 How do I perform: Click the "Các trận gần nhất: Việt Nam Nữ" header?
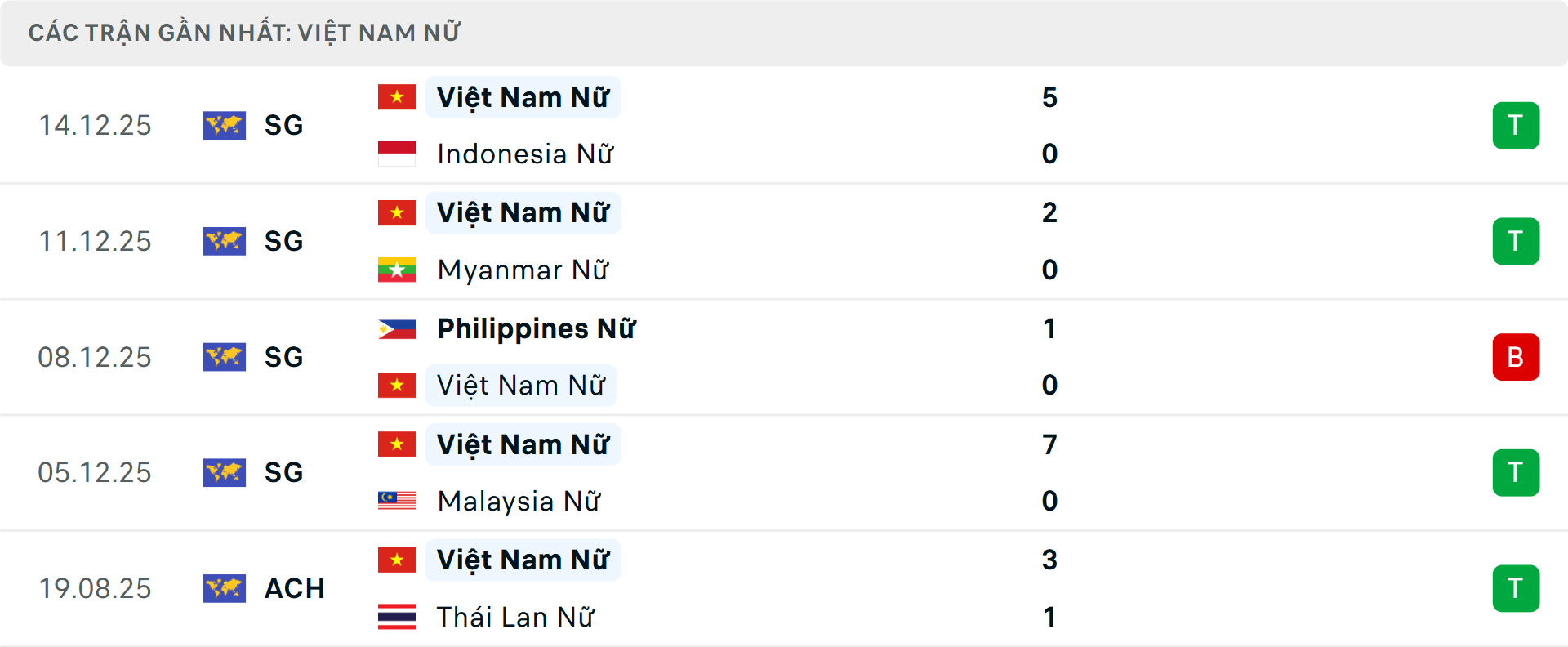click(x=244, y=33)
